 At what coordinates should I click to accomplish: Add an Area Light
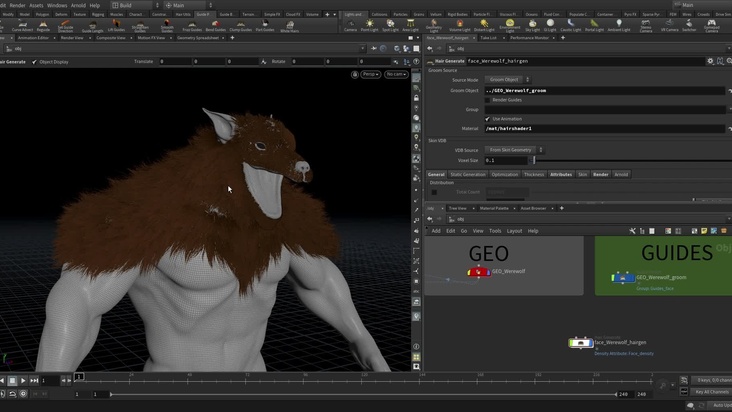410,26
